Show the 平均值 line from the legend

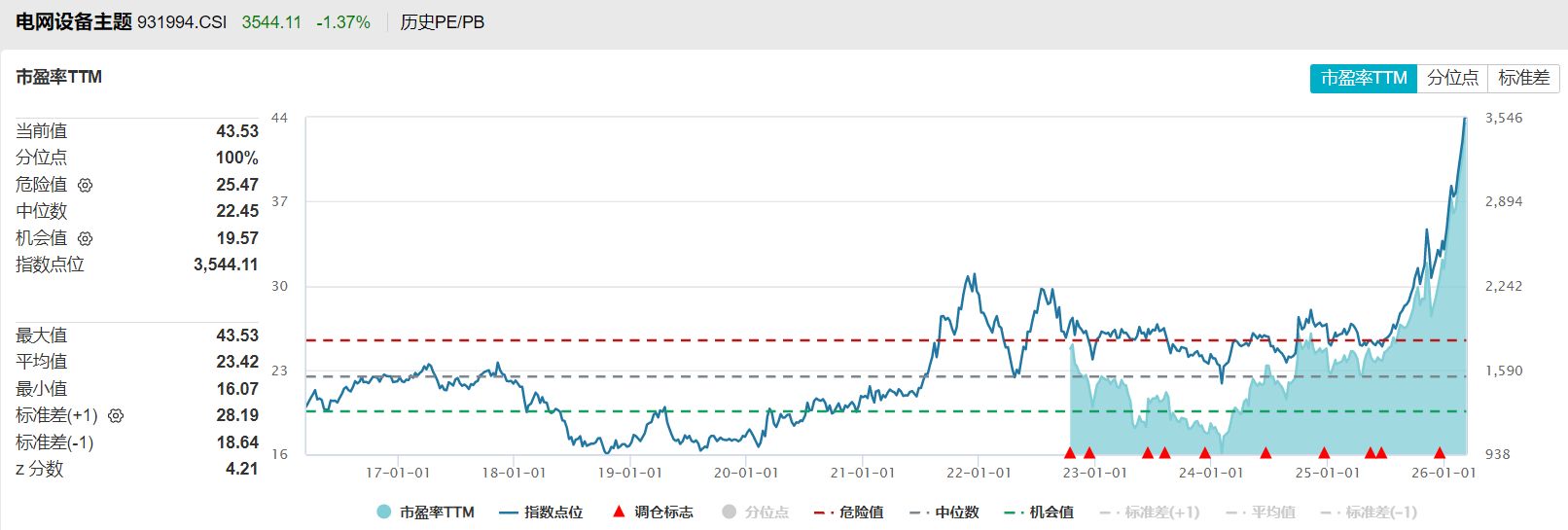pyautogui.click(x=1261, y=512)
